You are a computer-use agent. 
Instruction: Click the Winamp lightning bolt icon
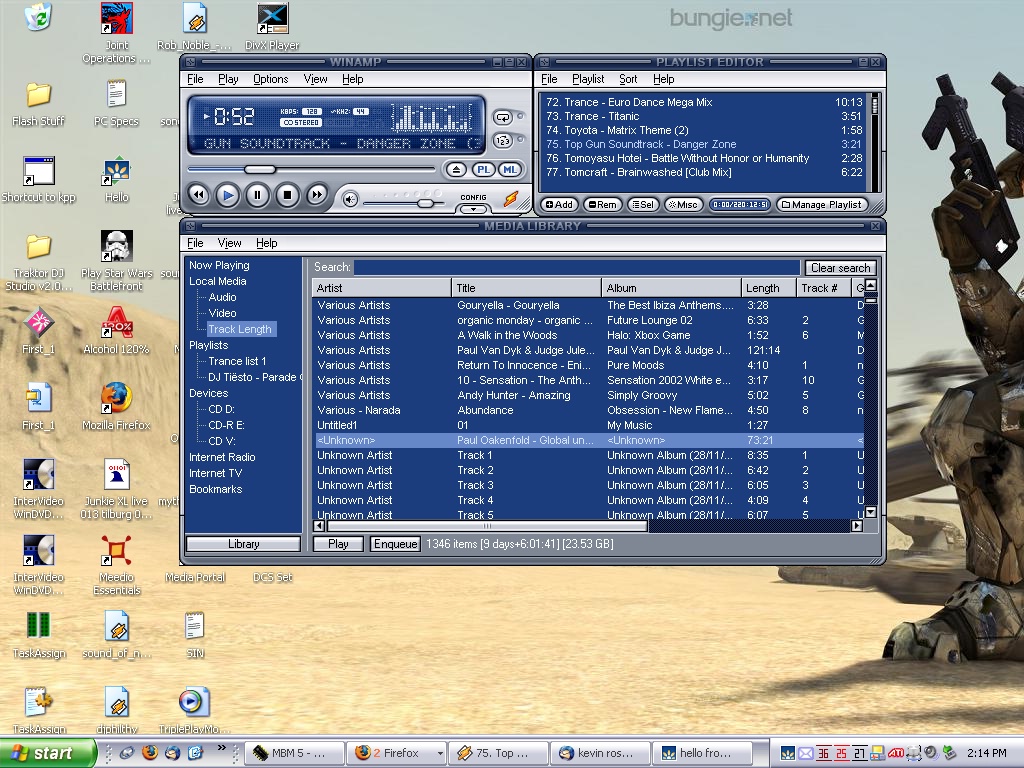coord(511,199)
